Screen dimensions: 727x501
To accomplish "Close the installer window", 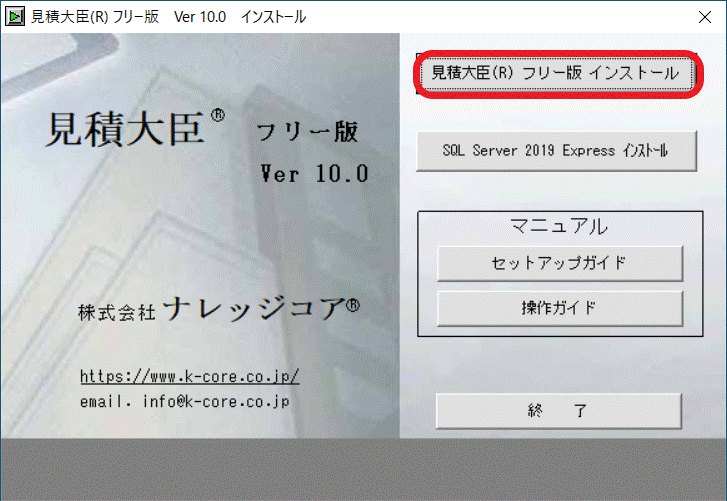I will (x=698, y=17).
